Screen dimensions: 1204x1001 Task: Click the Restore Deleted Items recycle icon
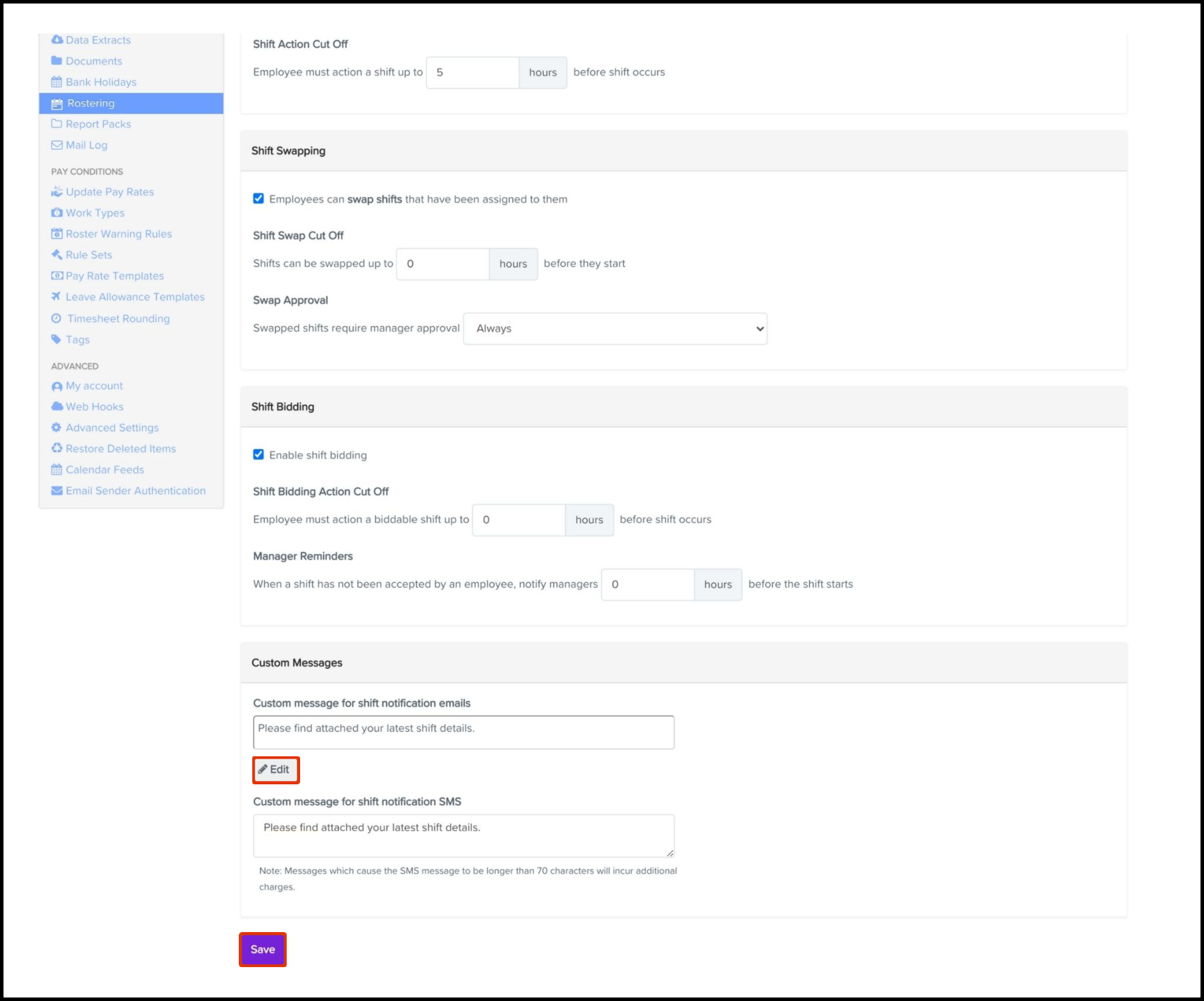click(57, 449)
